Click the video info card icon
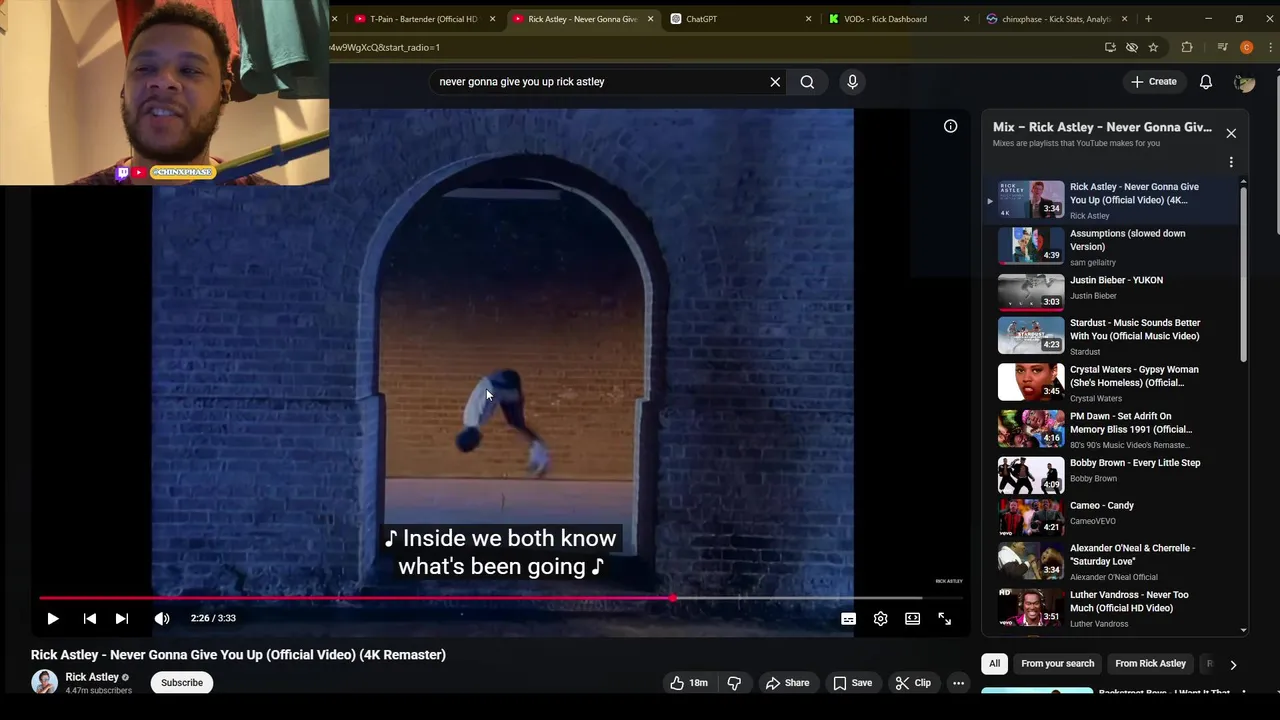This screenshot has width=1280, height=720. (950, 126)
